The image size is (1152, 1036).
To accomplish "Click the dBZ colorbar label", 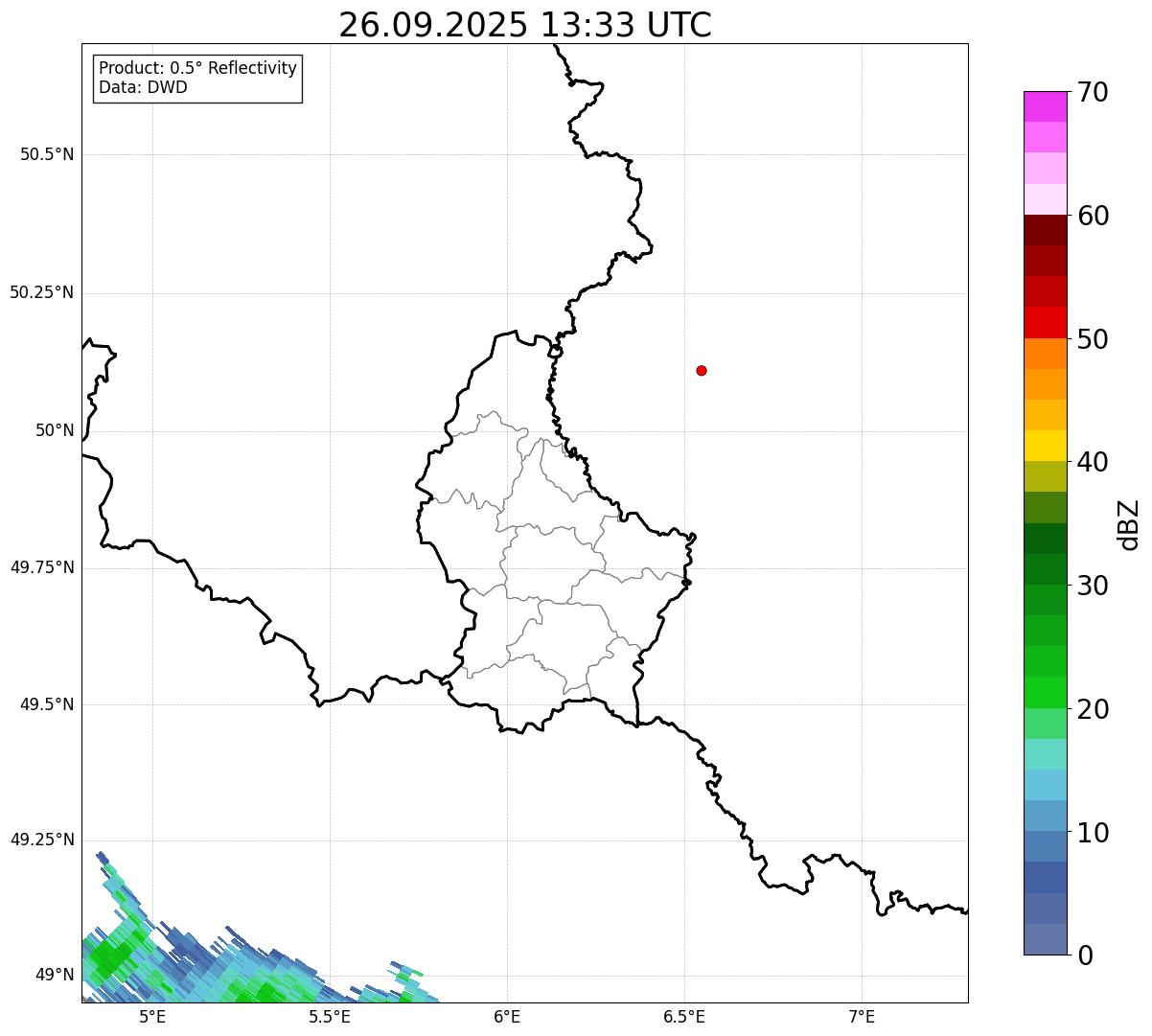I will point(1129,524).
